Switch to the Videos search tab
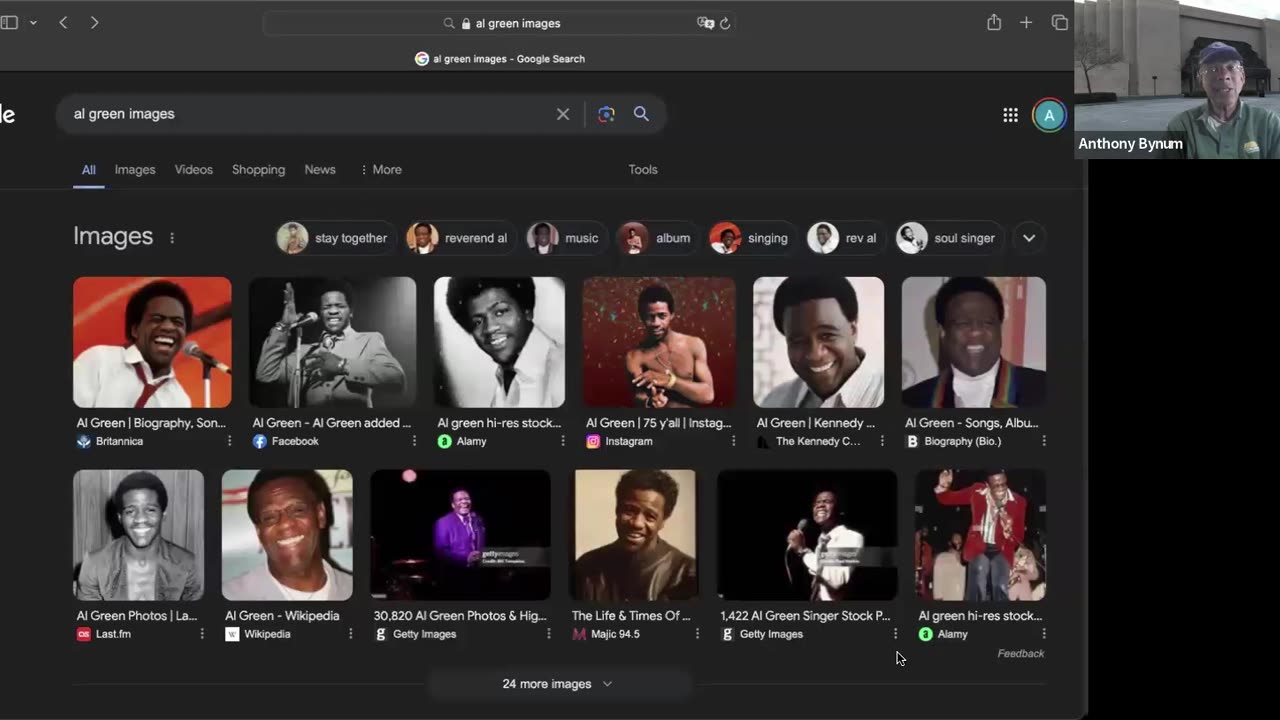Viewport: 1280px width, 720px height. point(194,170)
